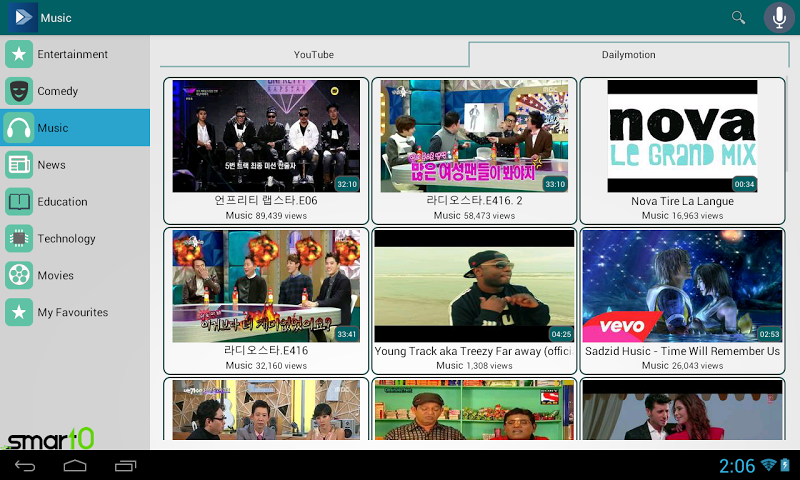This screenshot has width=800, height=480.
Task: Play the Young Track Treezy video thumbnail
Action: pos(474,286)
